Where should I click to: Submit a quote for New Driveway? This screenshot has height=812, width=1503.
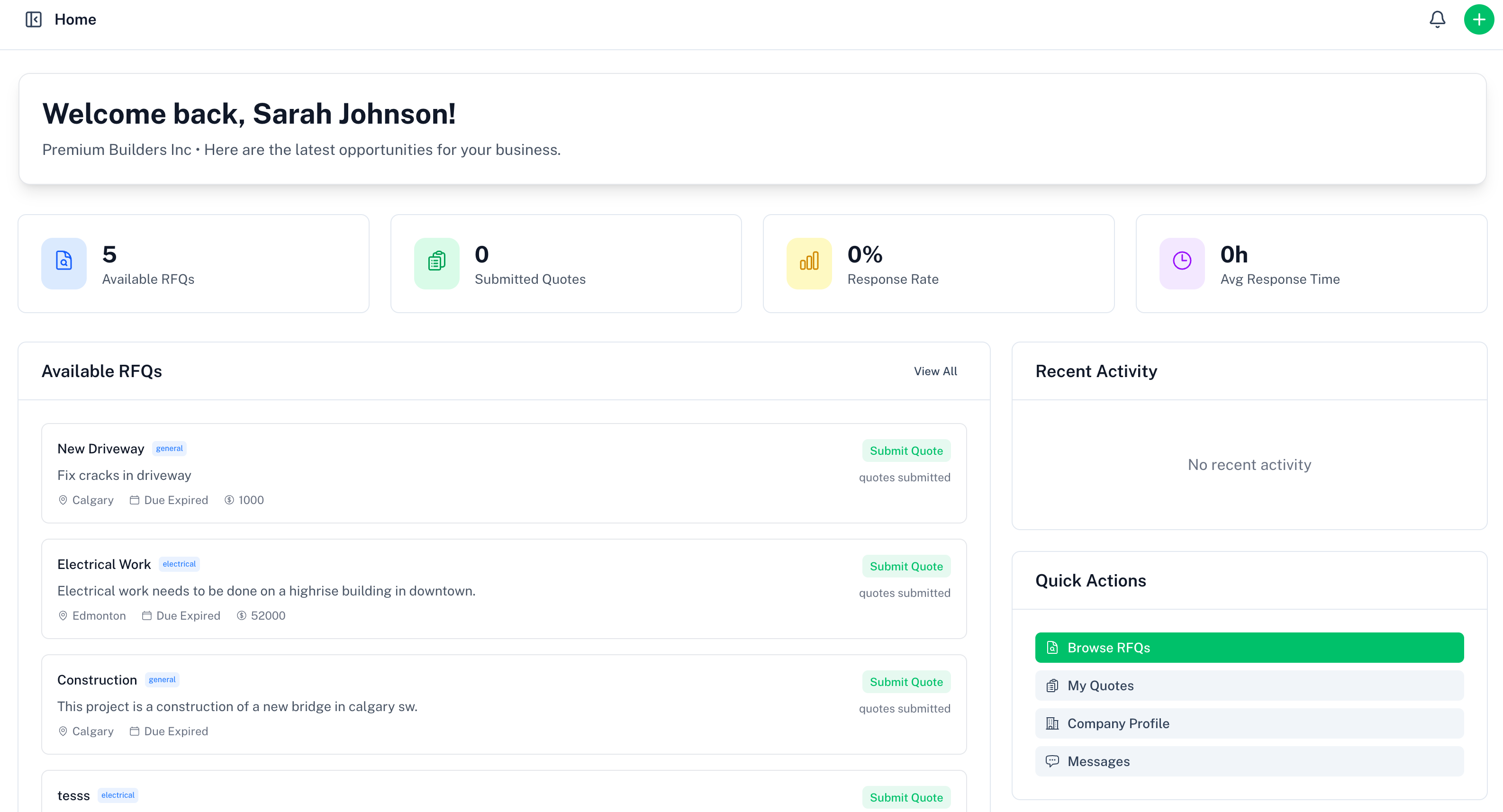(906, 451)
